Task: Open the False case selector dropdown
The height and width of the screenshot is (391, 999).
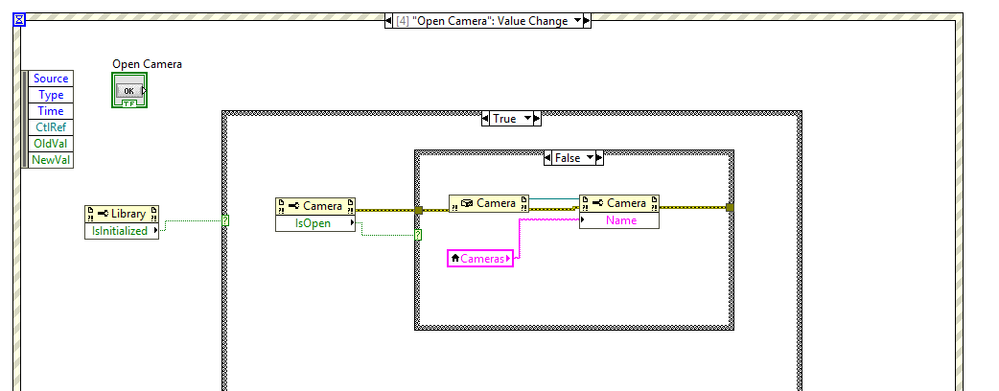Action: click(589, 158)
